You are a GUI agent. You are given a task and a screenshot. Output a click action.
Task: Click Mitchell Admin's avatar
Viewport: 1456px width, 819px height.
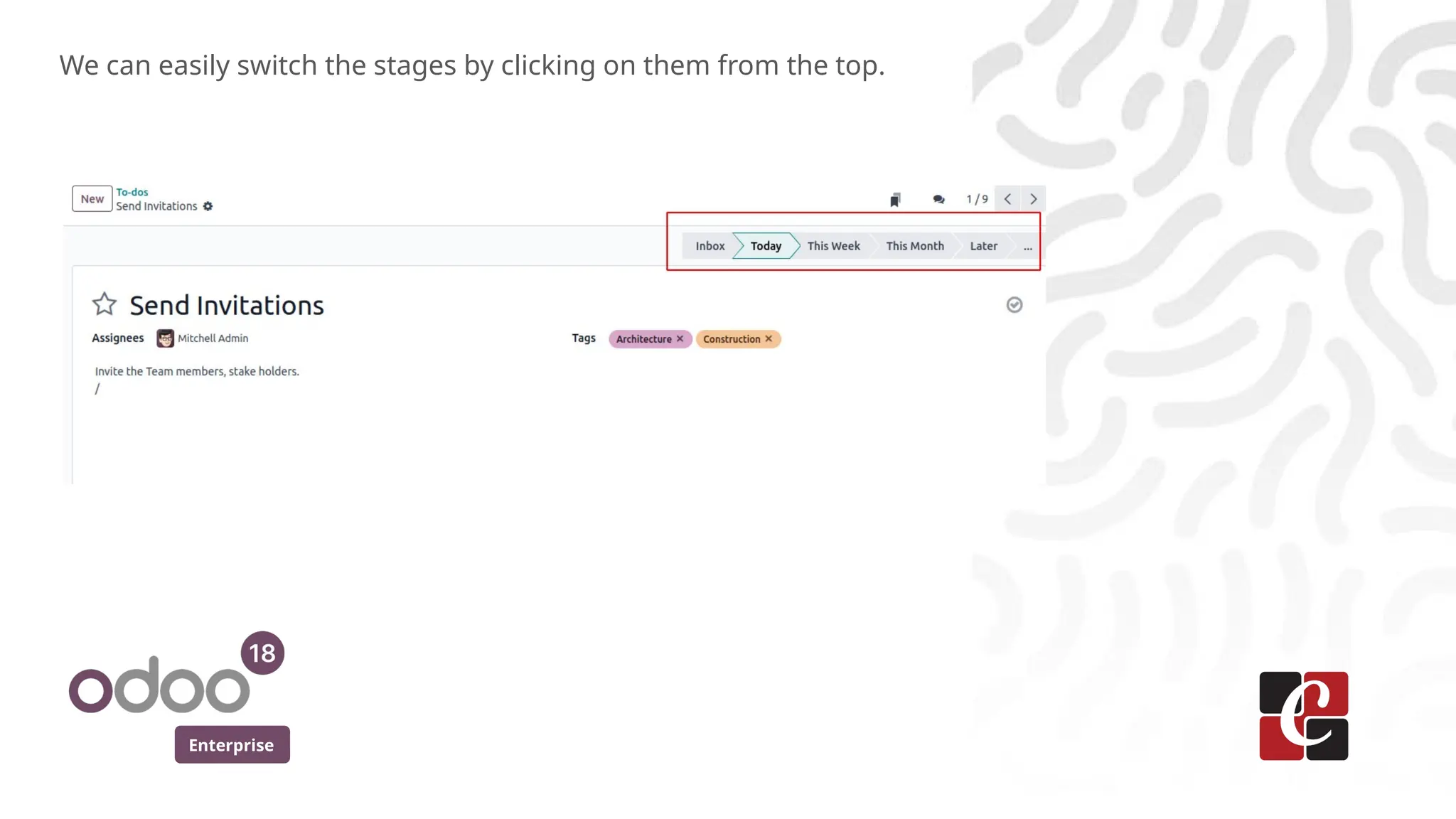pyautogui.click(x=165, y=338)
